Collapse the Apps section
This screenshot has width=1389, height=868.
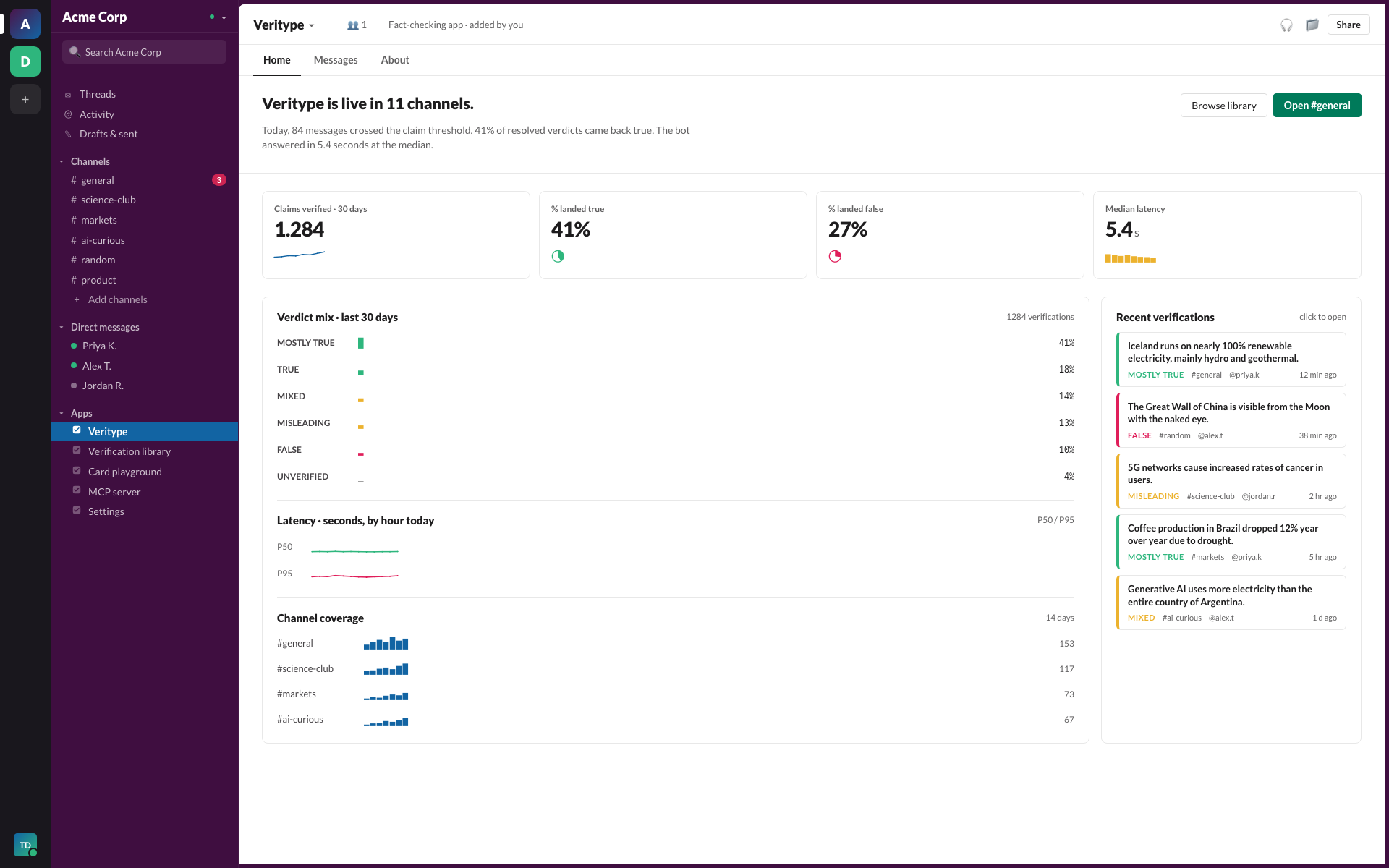[x=61, y=413]
